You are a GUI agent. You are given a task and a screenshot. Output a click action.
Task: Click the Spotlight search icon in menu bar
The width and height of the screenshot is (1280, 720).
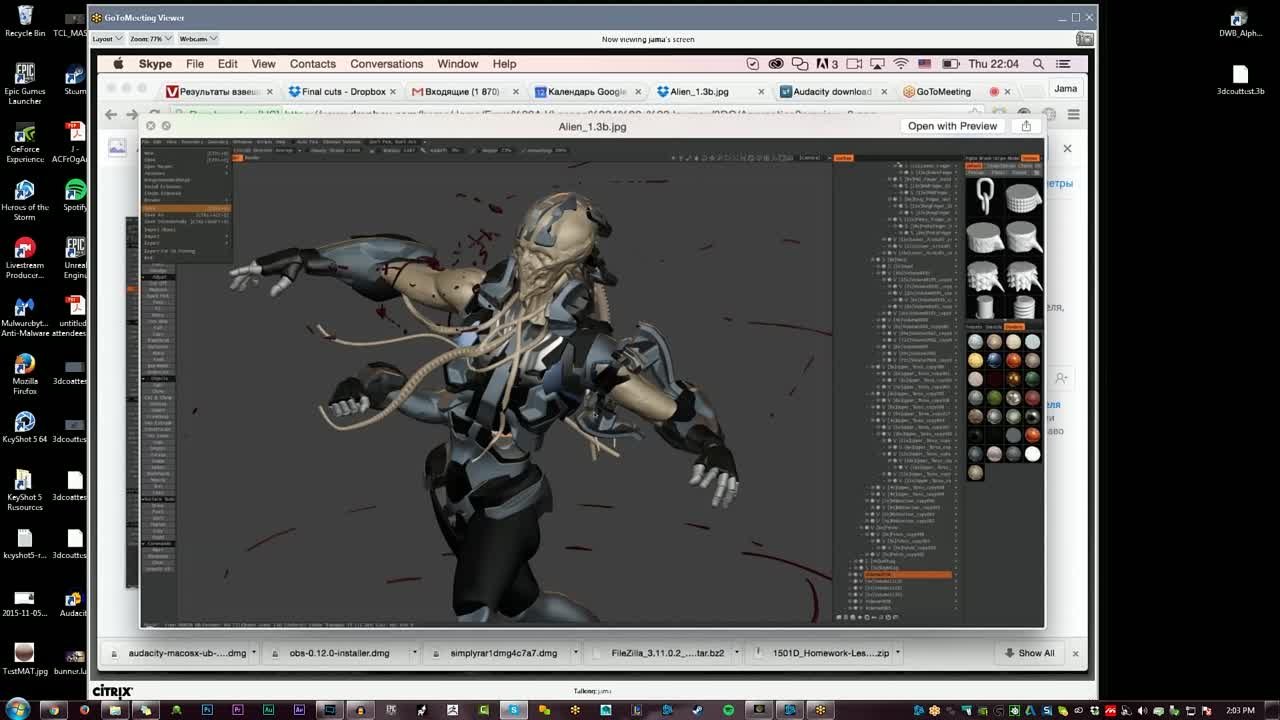[1038, 64]
